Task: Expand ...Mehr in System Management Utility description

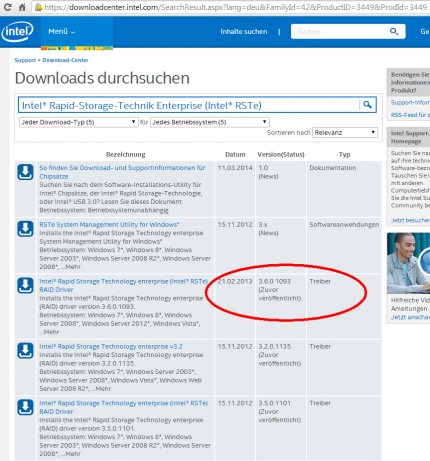Action: tap(70, 267)
